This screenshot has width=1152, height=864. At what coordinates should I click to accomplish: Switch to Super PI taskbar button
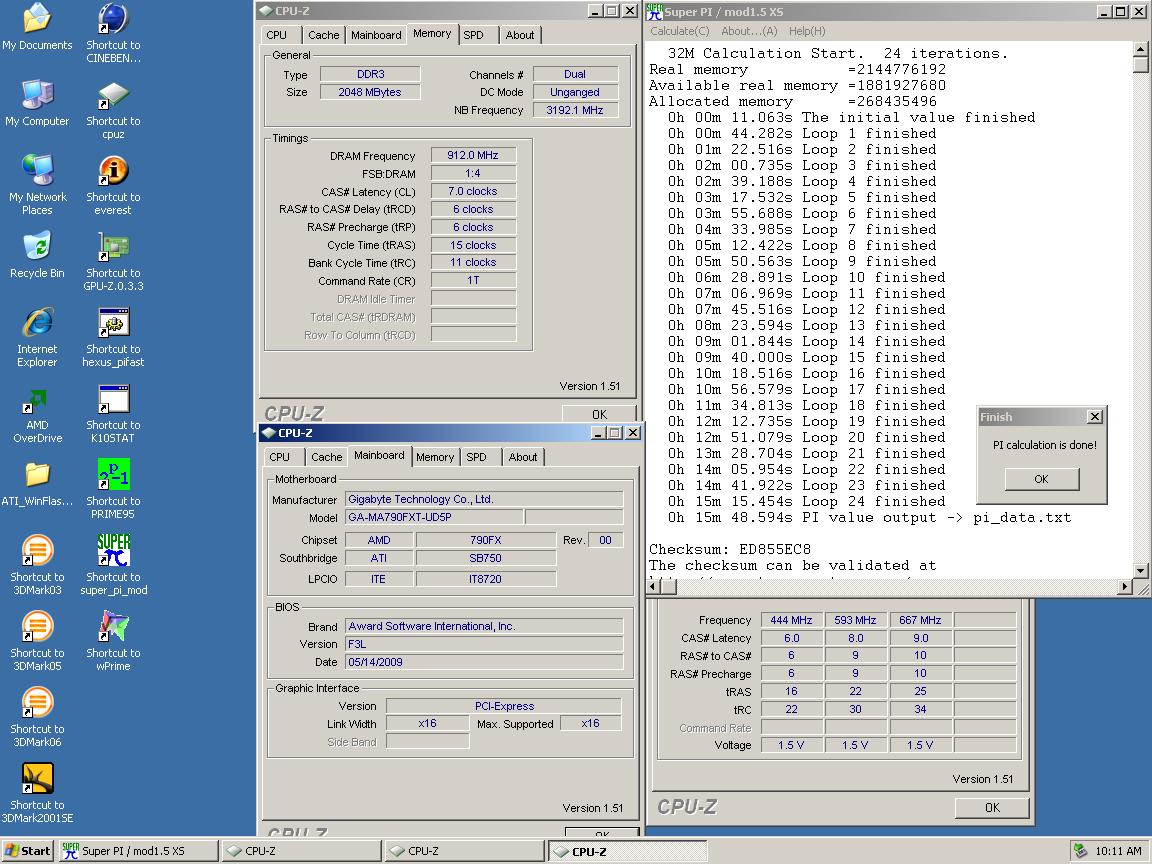[138, 851]
